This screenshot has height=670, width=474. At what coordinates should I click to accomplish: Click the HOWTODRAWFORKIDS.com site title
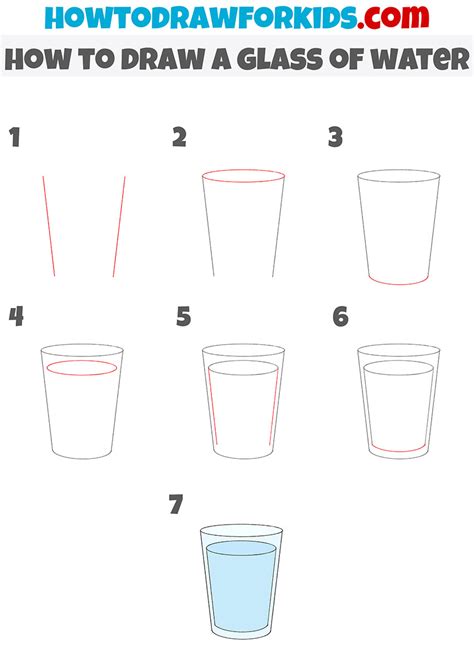237,17
